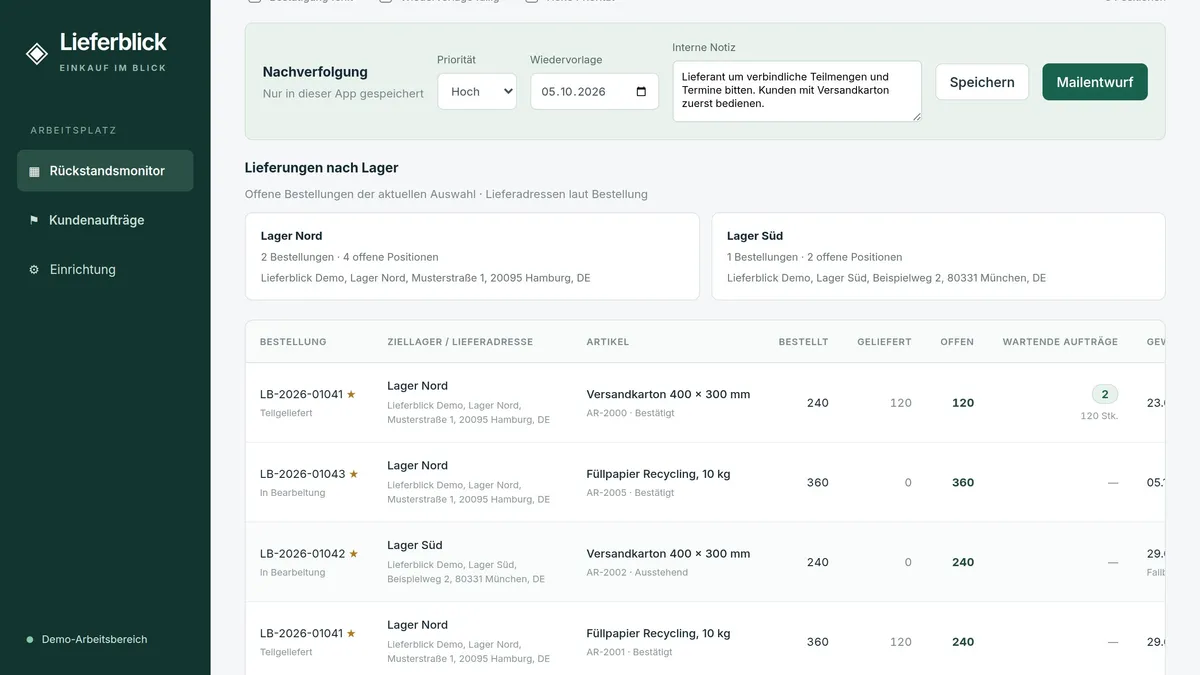Open Einrichtung settings in the sidebar
This screenshot has height=675, width=1200.
click(105, 269)
